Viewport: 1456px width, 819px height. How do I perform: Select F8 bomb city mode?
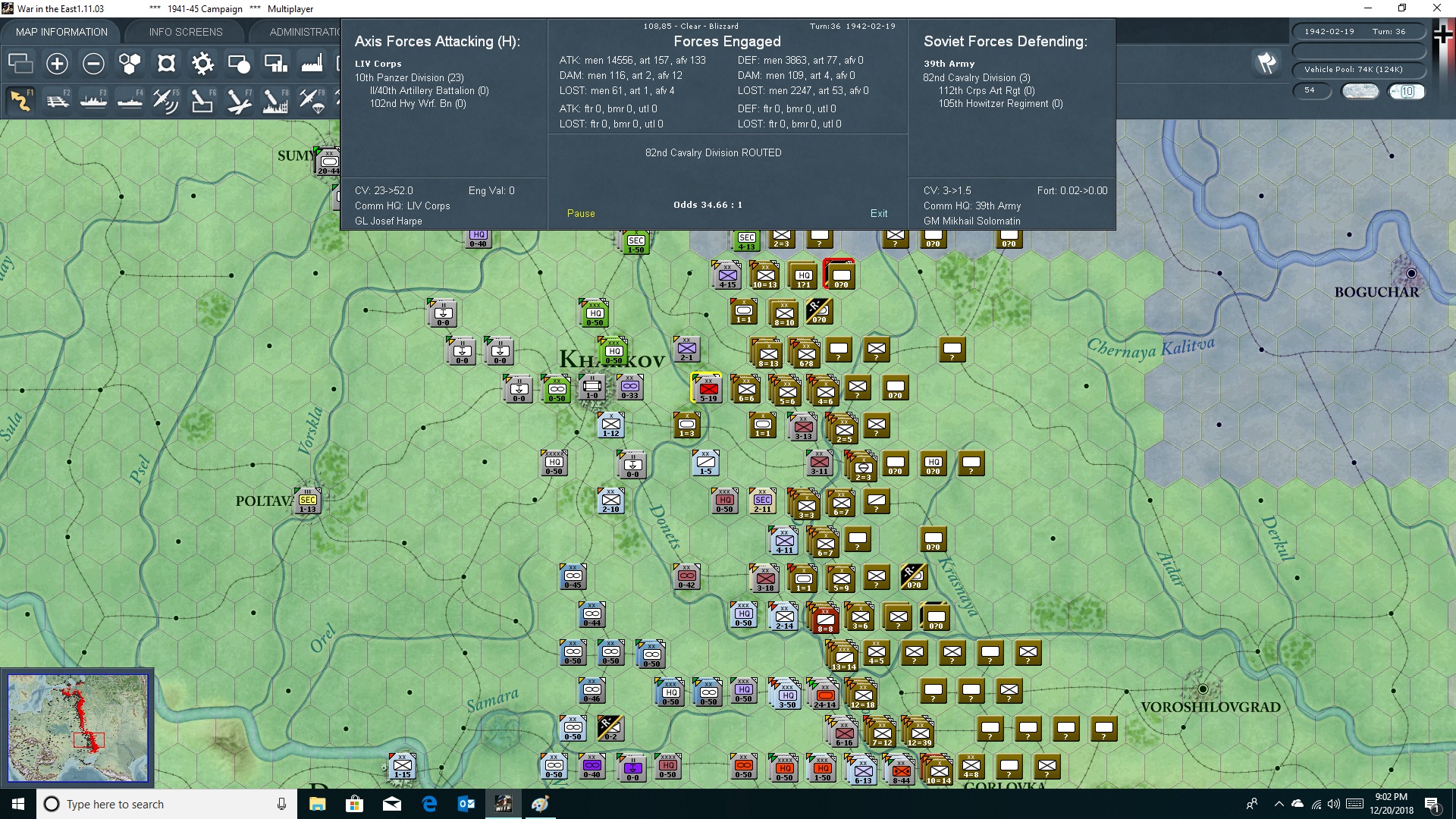(275, 100)
